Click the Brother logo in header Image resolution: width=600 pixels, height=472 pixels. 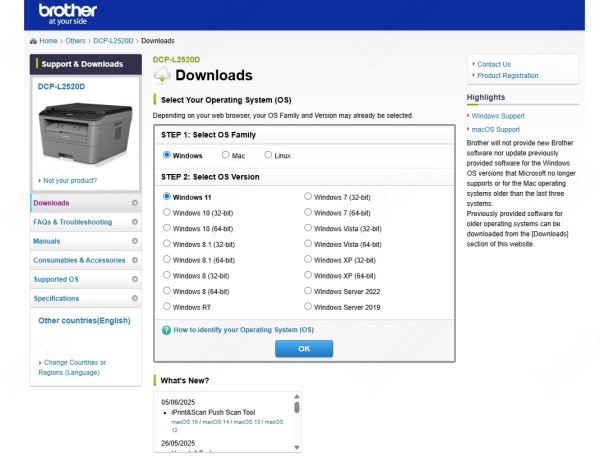(68, 14)
